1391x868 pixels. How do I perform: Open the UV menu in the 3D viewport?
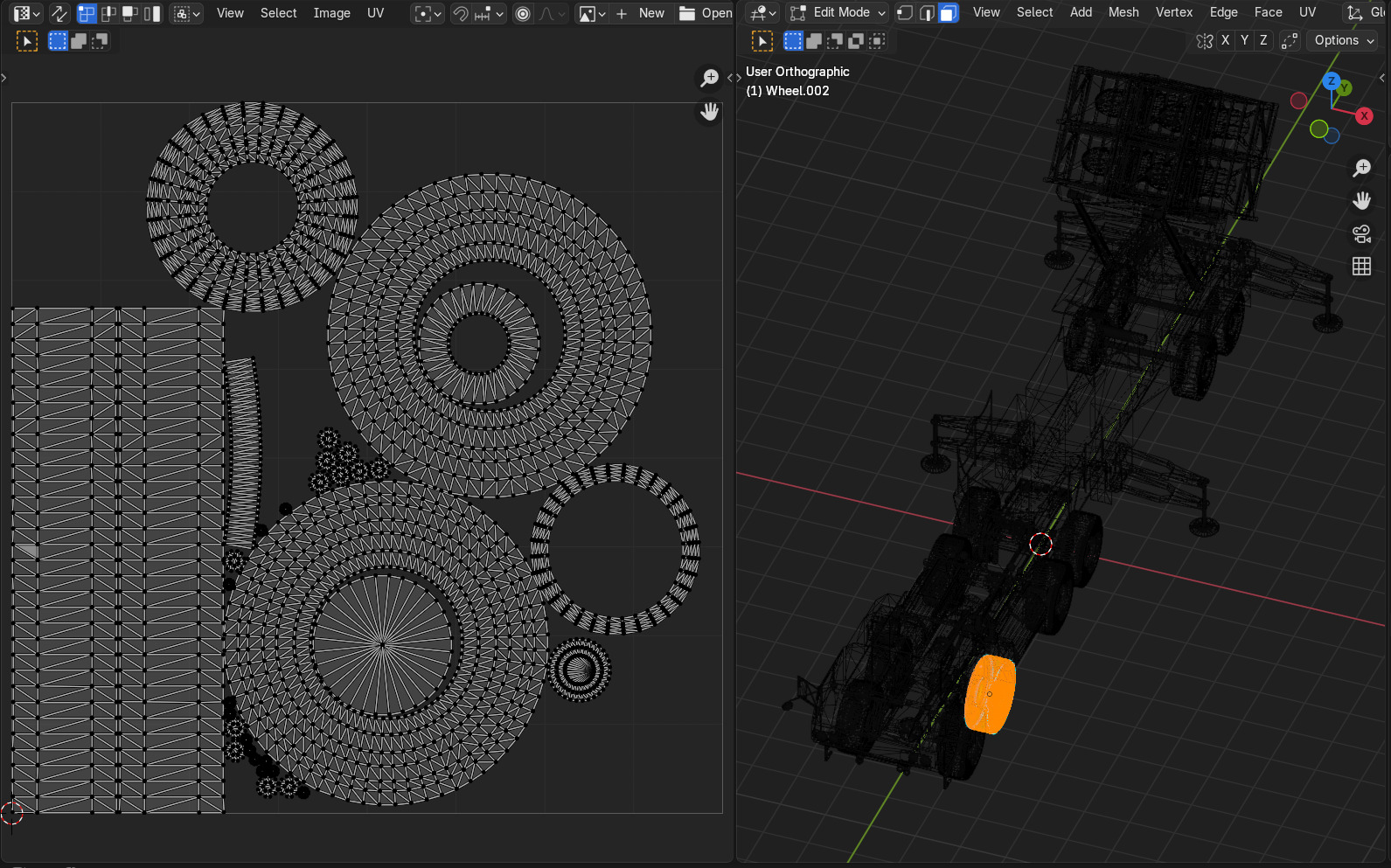pyautogui.click(x=1308, y=12)
